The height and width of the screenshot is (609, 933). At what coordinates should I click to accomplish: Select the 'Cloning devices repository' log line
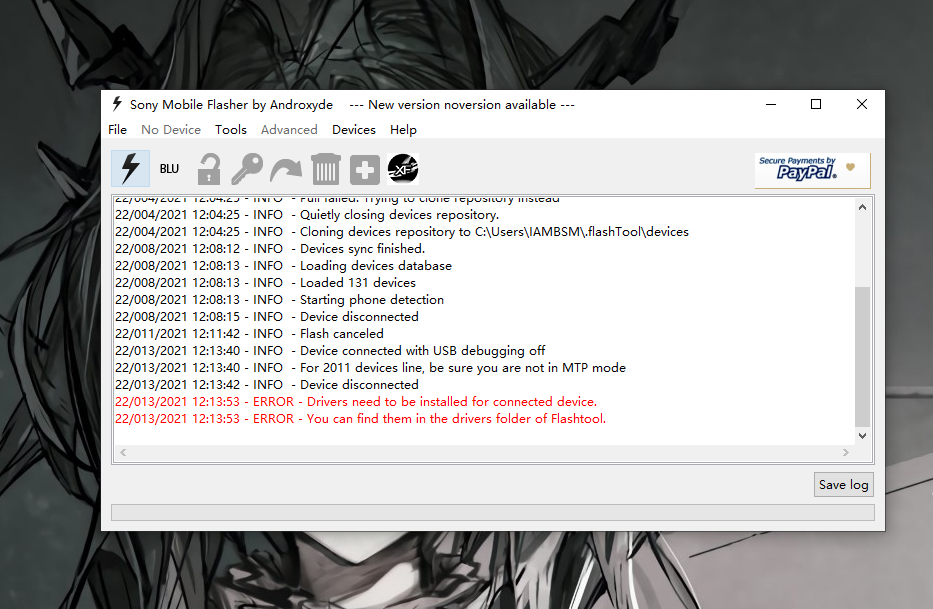402,232
